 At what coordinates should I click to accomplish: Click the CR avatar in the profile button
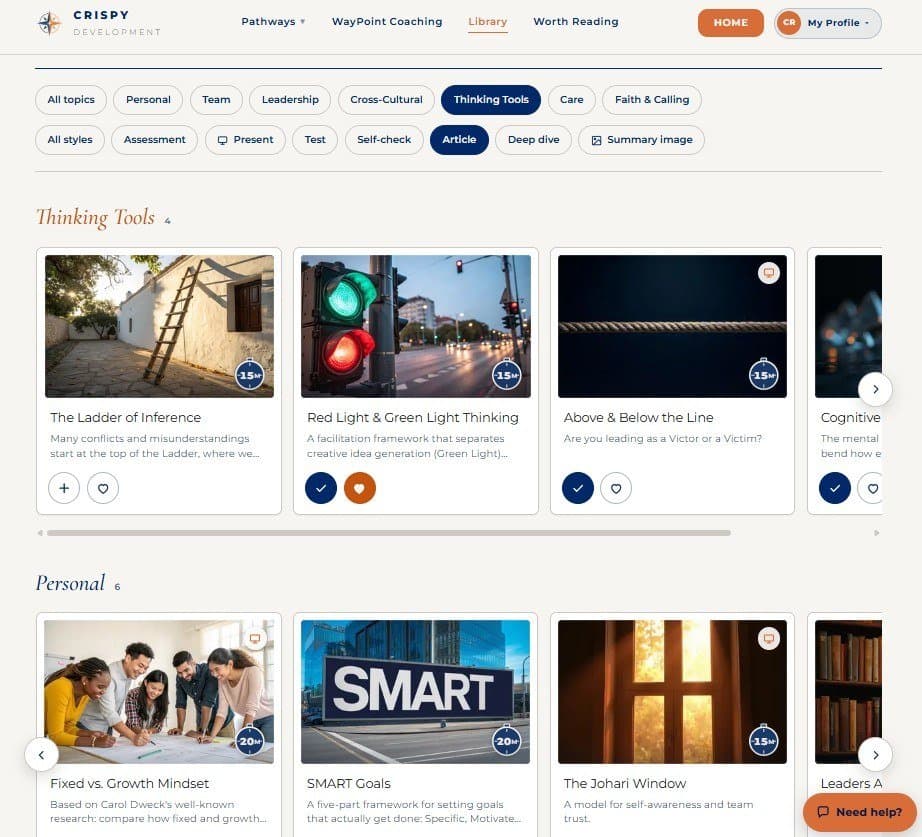click(789, 23)
